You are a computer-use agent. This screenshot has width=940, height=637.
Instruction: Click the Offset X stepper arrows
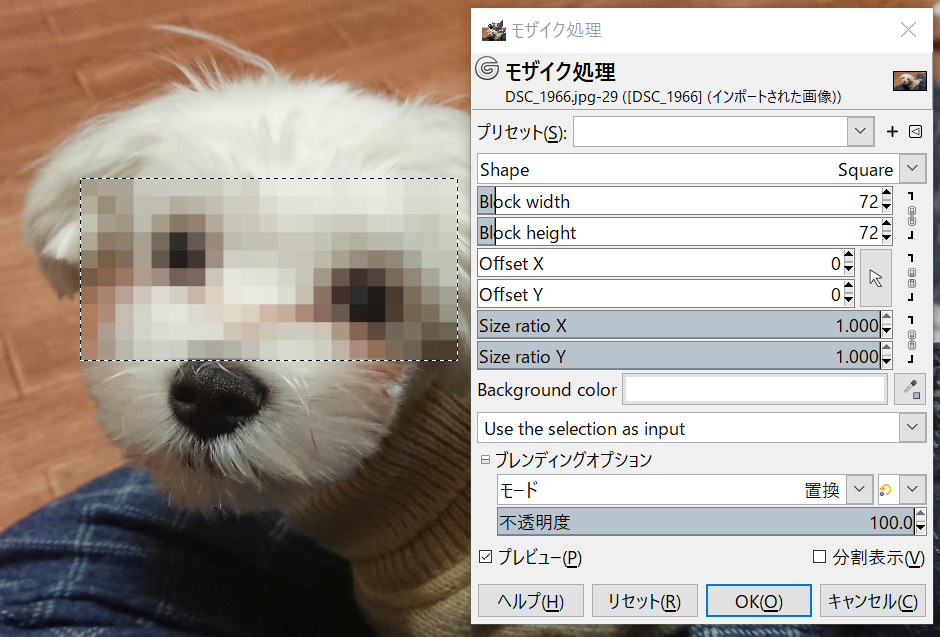(848, 264)
